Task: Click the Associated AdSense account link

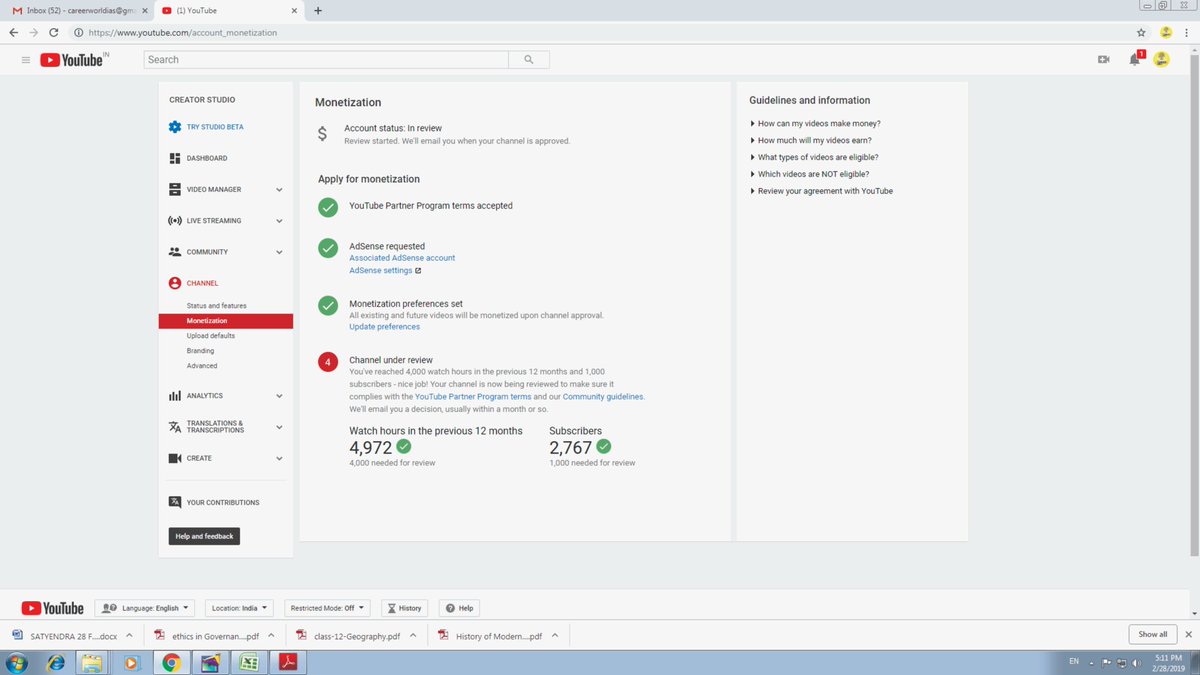Action: pyautogui.click(x=402, y=258)
